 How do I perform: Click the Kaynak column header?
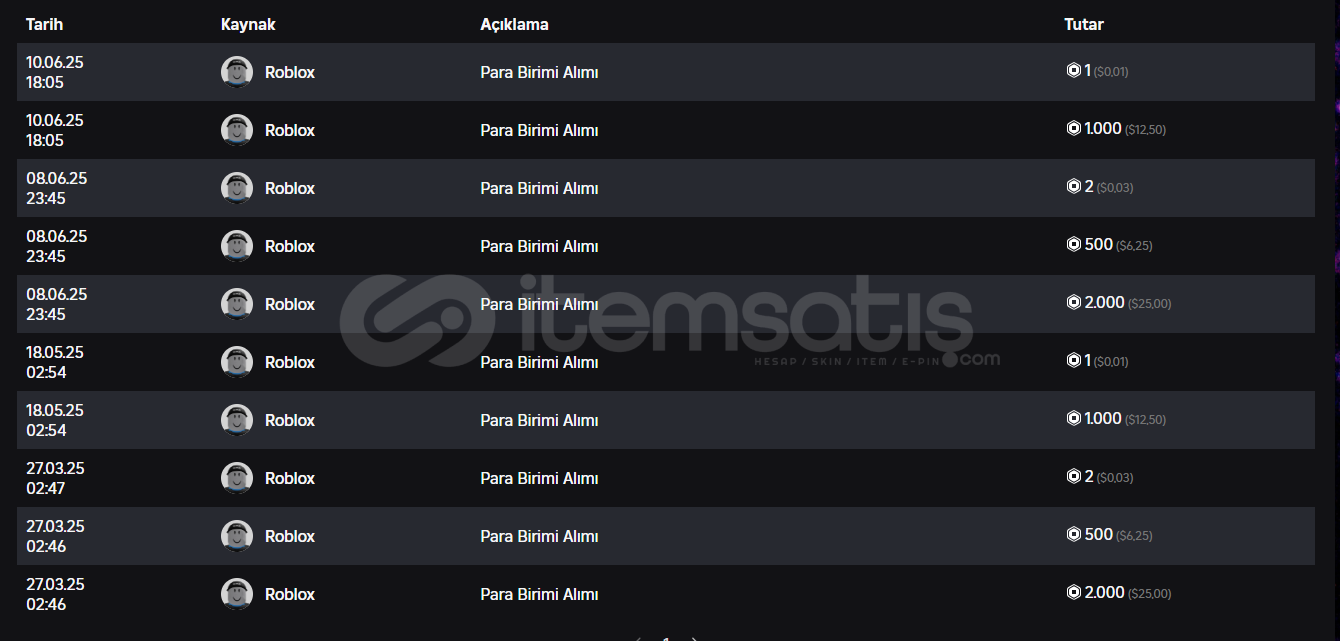pyautogui.click(x=248, y=24)
